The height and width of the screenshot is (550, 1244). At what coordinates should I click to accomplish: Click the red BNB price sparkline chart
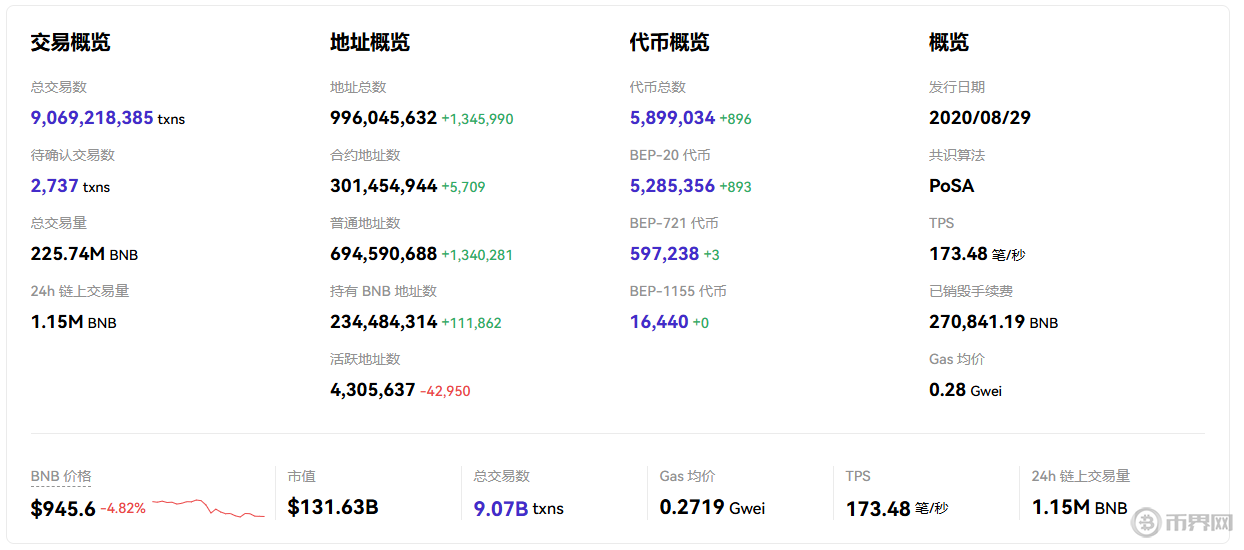pyautogui.click(x=208, y=507)
